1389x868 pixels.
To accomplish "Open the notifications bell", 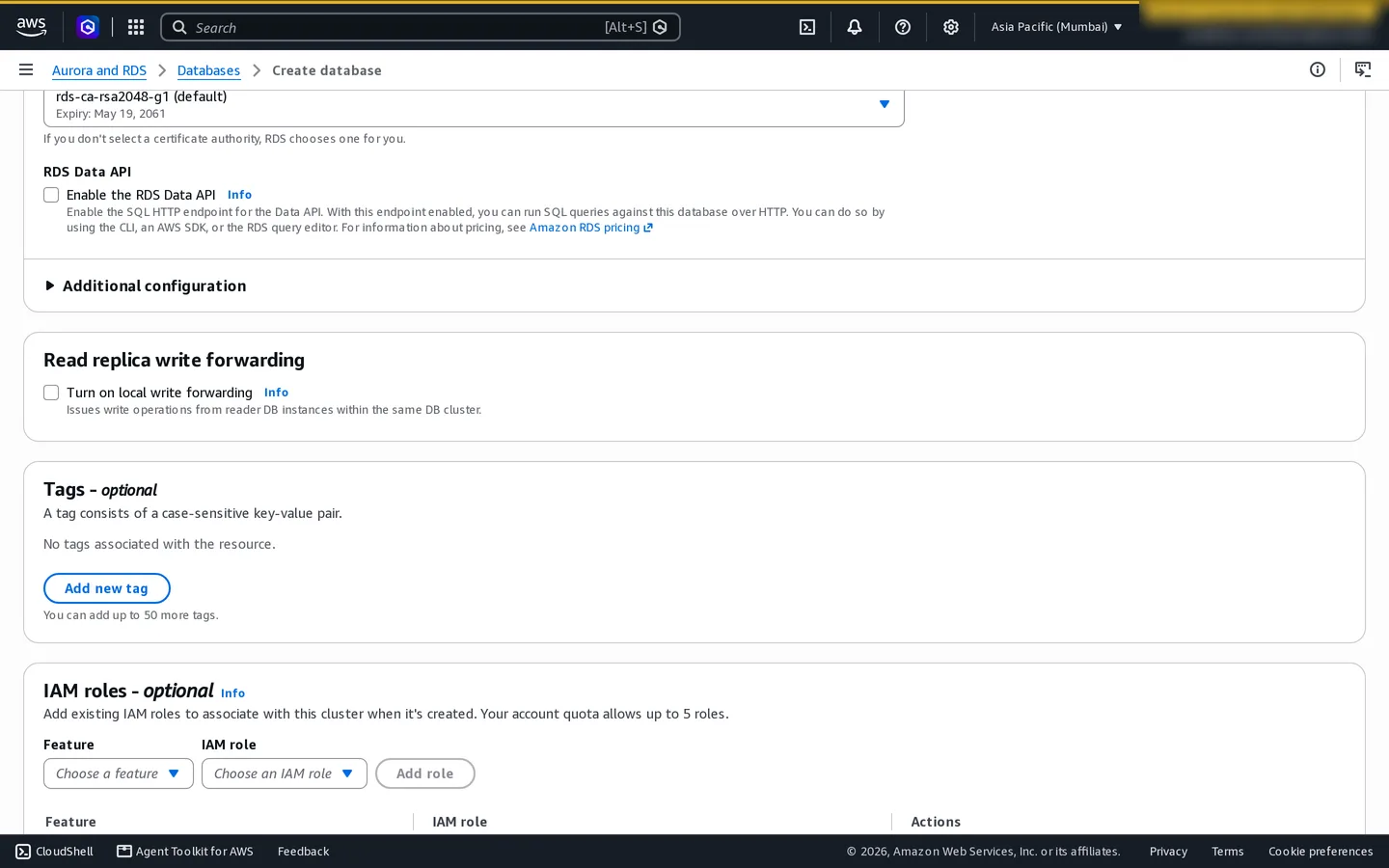I will click(855, 27).
